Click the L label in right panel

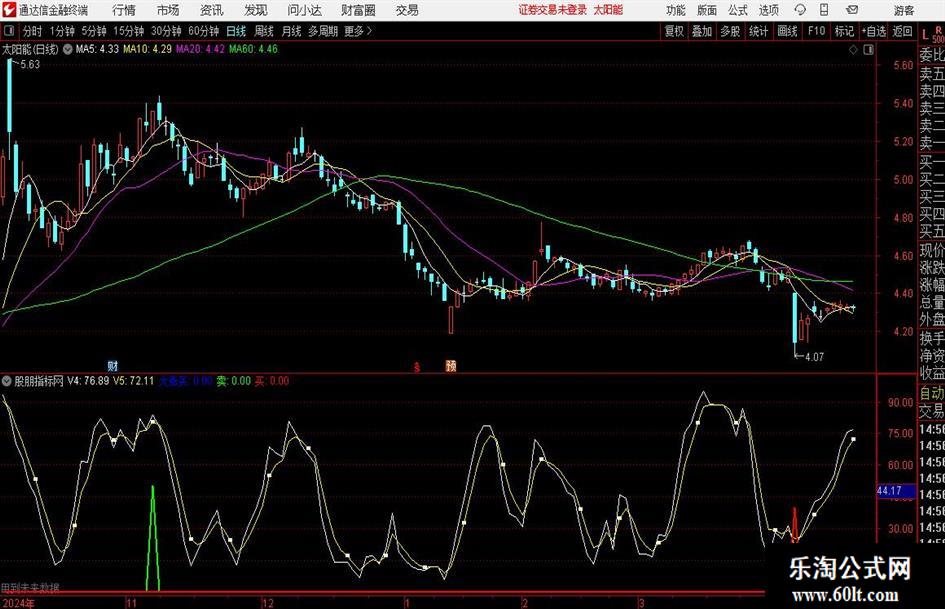point(925,35)
